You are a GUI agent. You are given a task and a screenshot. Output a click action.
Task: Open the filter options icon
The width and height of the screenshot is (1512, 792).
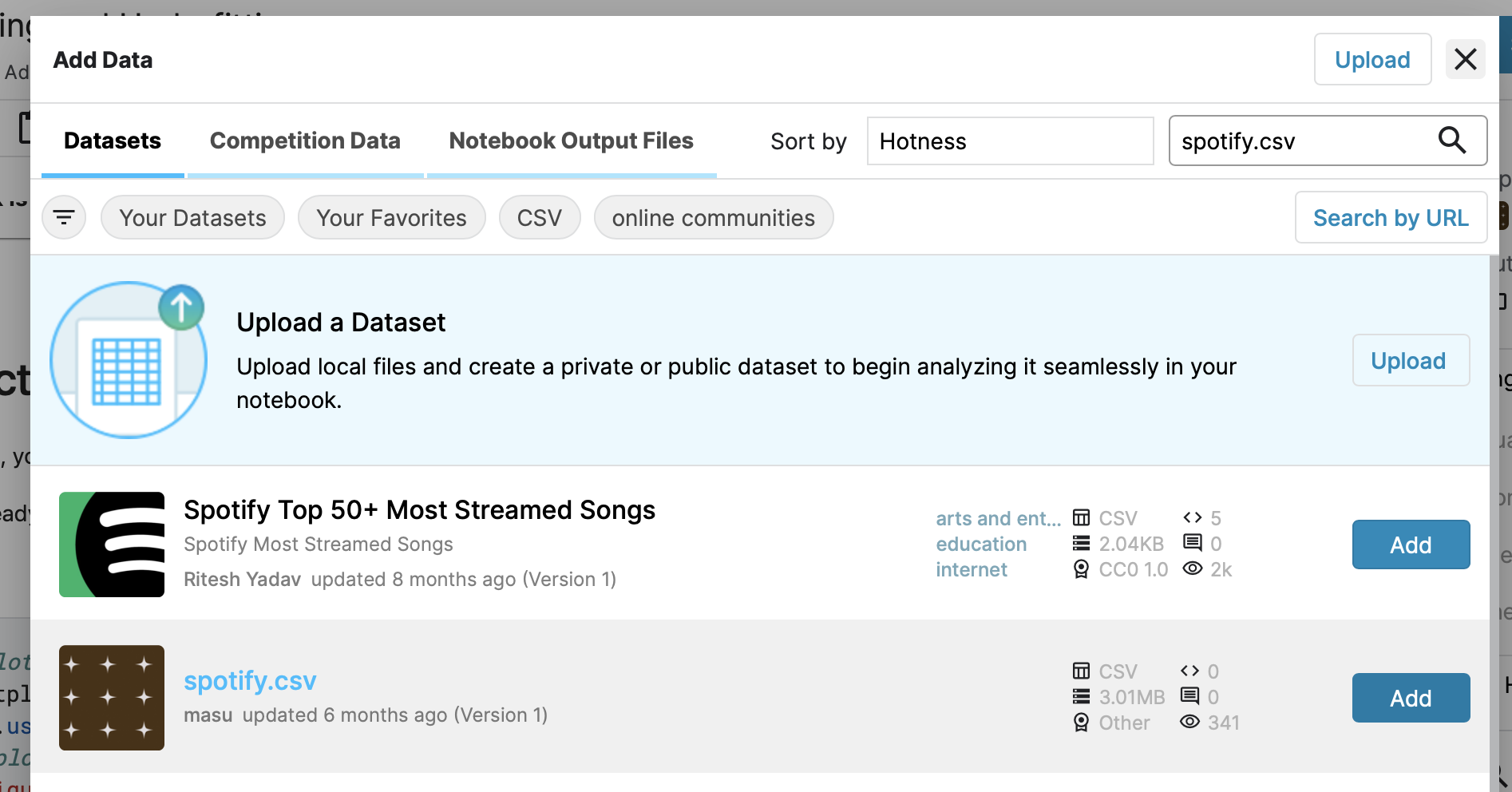[64, 217]
